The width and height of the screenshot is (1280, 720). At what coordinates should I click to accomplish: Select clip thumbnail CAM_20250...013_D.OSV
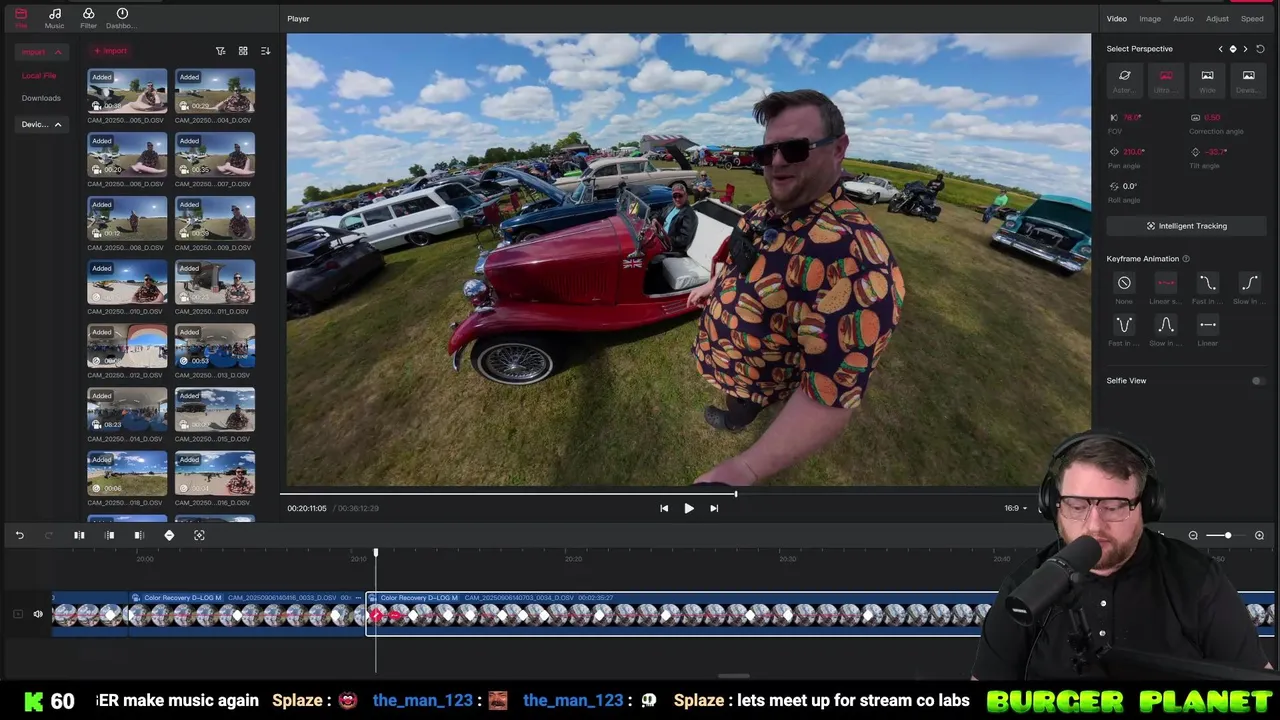coord(214,347)
